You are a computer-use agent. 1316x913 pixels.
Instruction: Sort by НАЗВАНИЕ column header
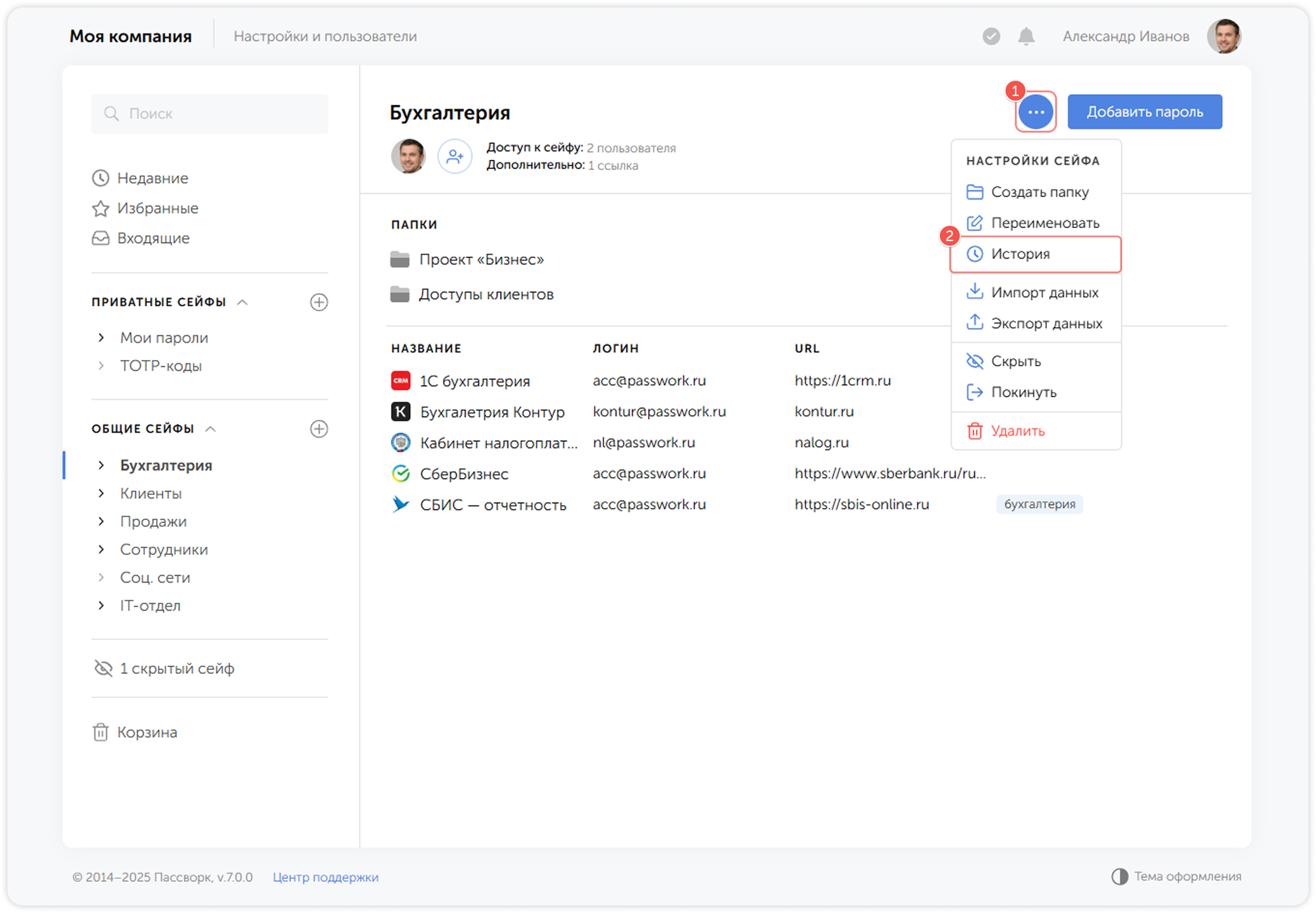(x=426, y=348)
